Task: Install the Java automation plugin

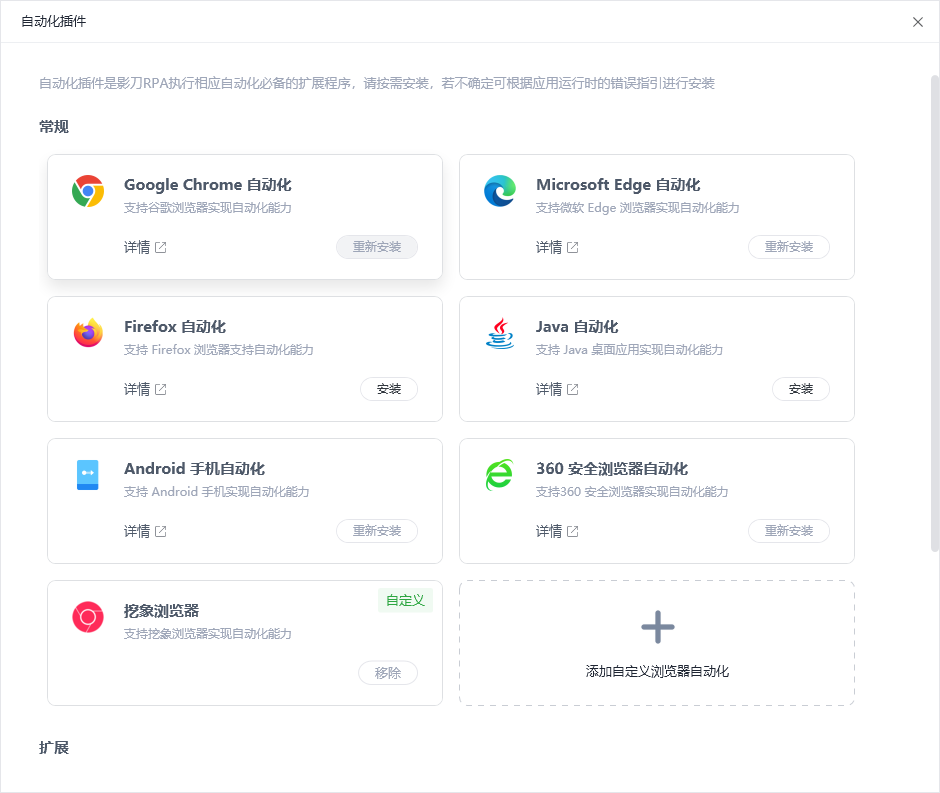Action: click(801, 389)
